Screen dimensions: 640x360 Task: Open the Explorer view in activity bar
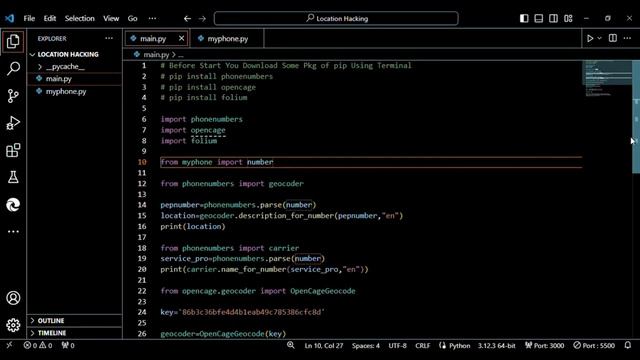tap(13, 41)
